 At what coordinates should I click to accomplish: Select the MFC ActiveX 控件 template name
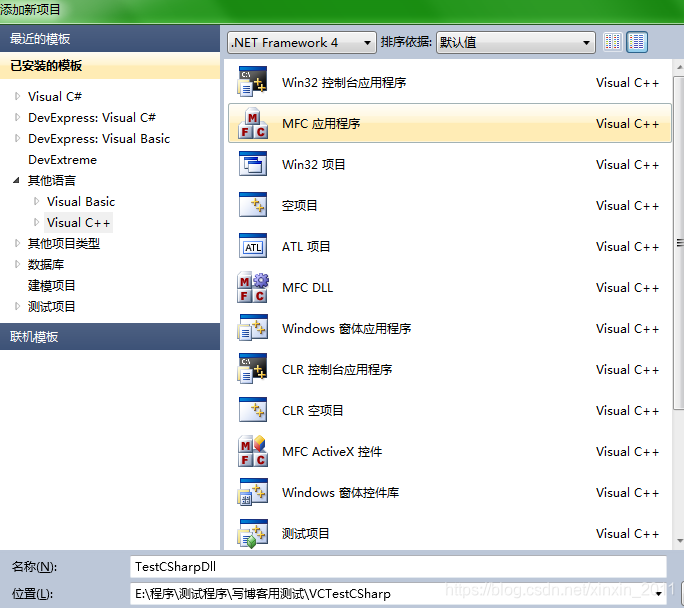[332, 451]
